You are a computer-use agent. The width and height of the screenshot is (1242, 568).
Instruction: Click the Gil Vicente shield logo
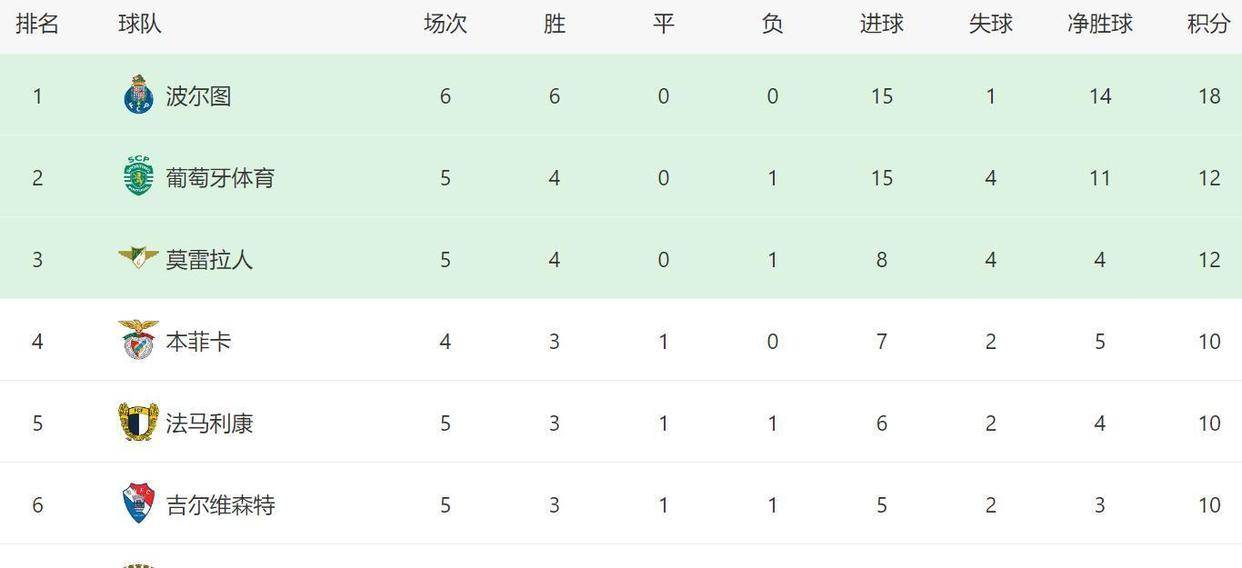138,504
